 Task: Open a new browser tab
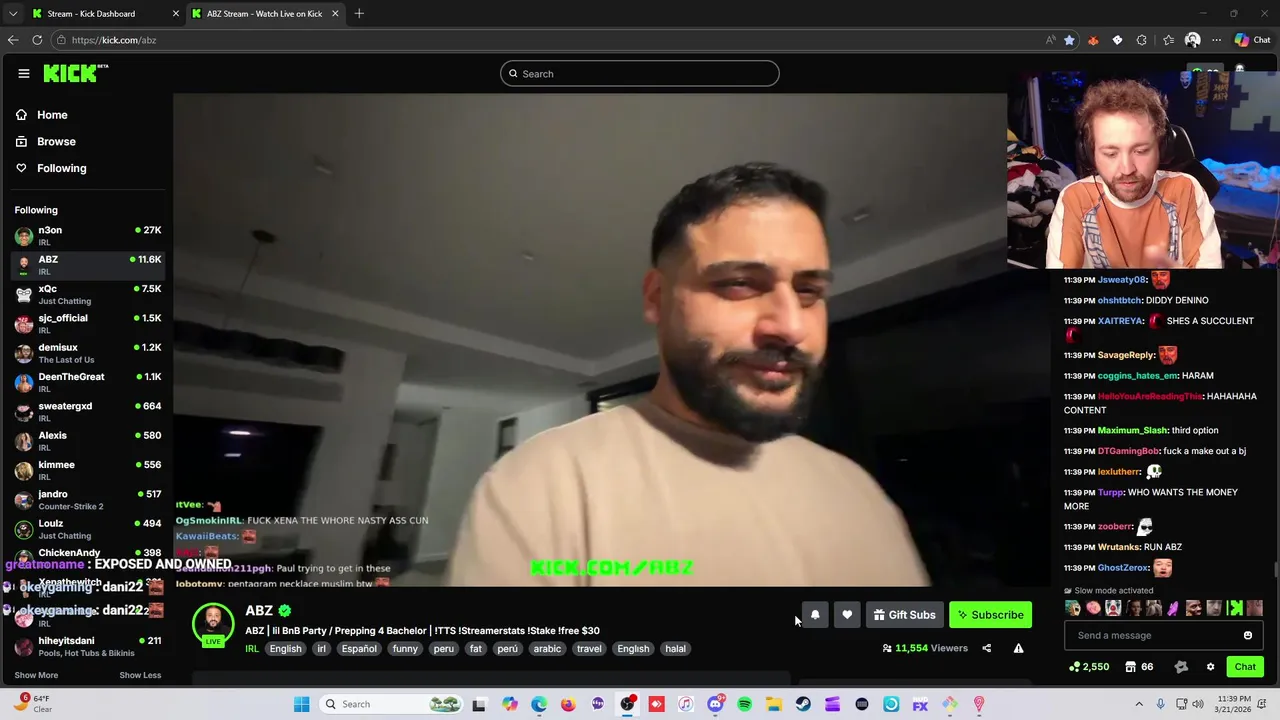pos(359,14)
